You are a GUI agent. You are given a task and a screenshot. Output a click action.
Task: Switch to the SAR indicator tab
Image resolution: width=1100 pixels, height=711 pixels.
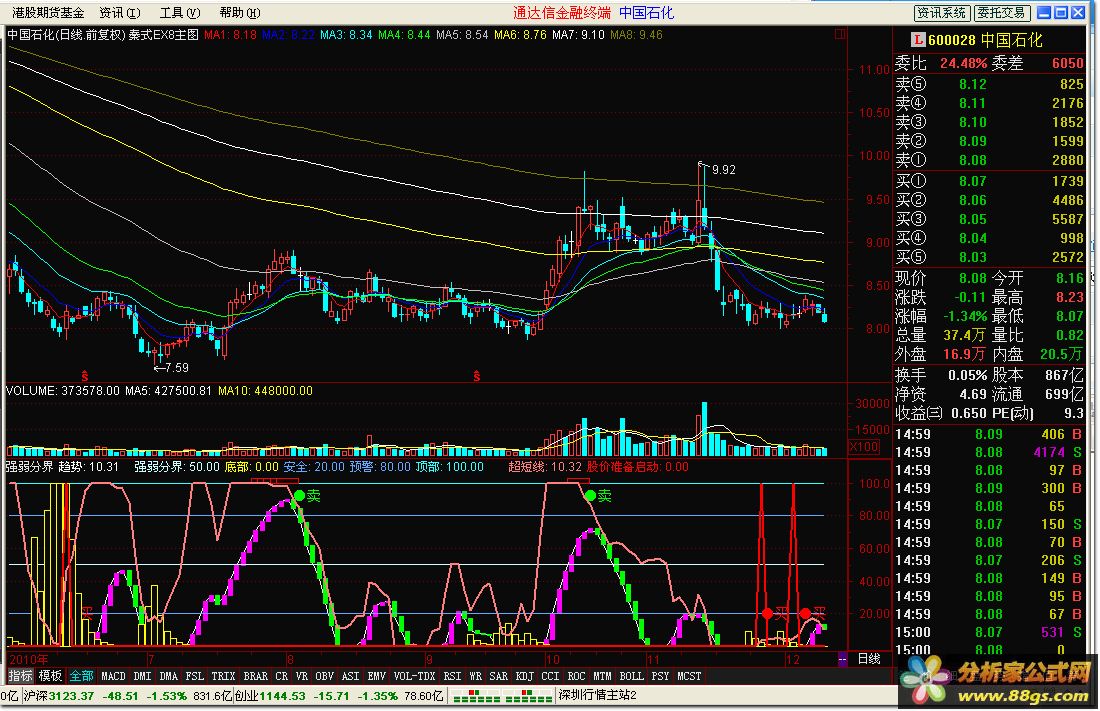tap(499, 676)
